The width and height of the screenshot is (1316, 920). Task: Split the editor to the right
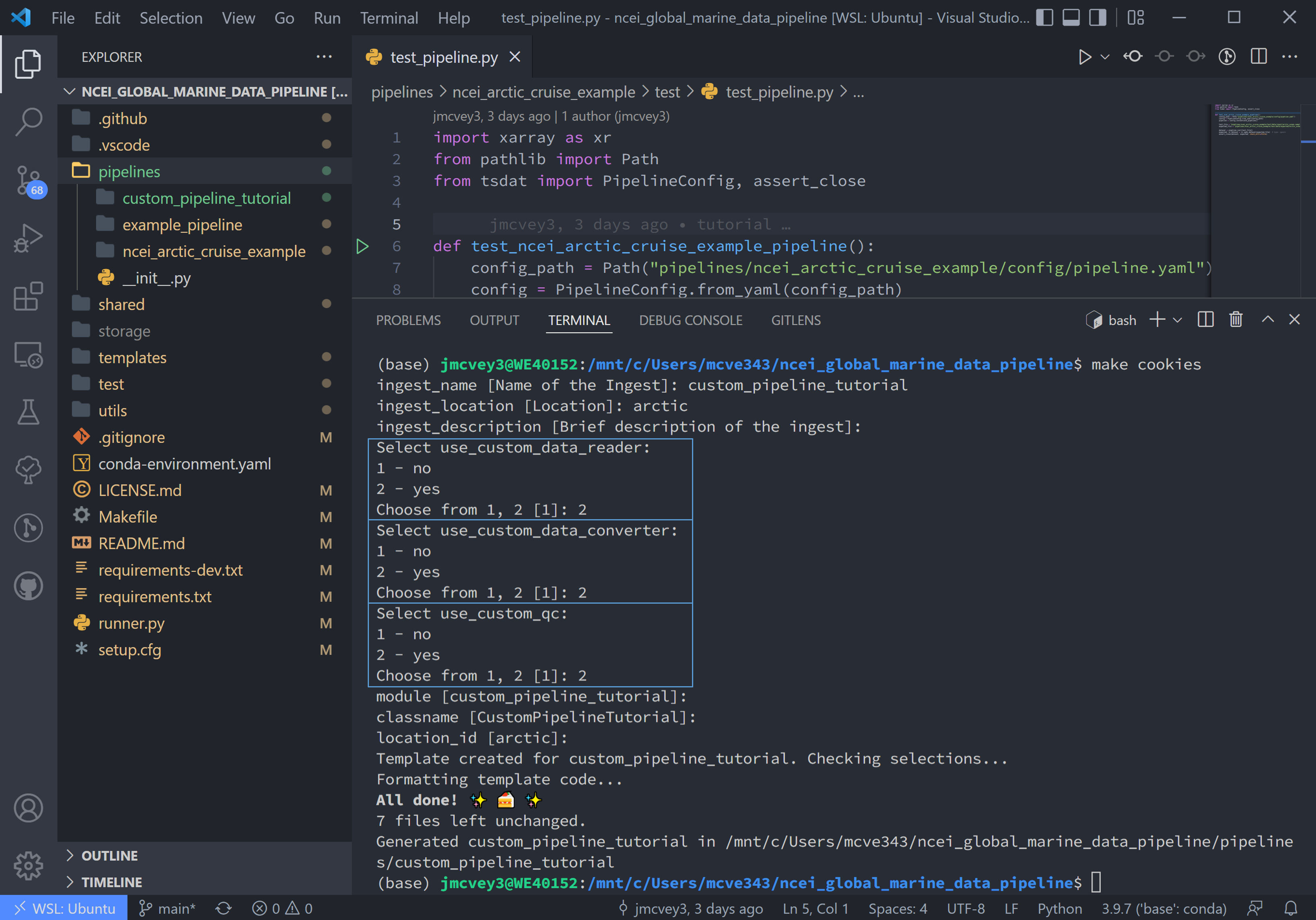point(1259,57)
